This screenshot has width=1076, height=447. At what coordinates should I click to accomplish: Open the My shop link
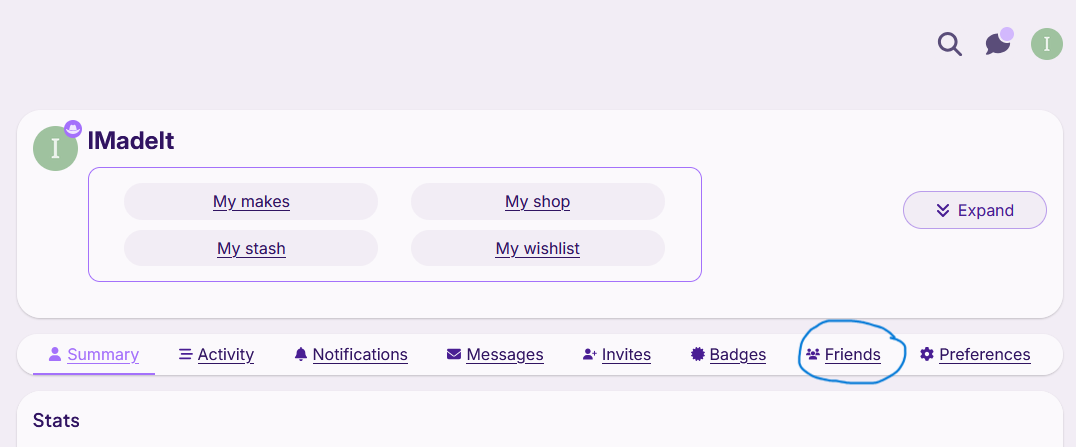coord(537,202)
